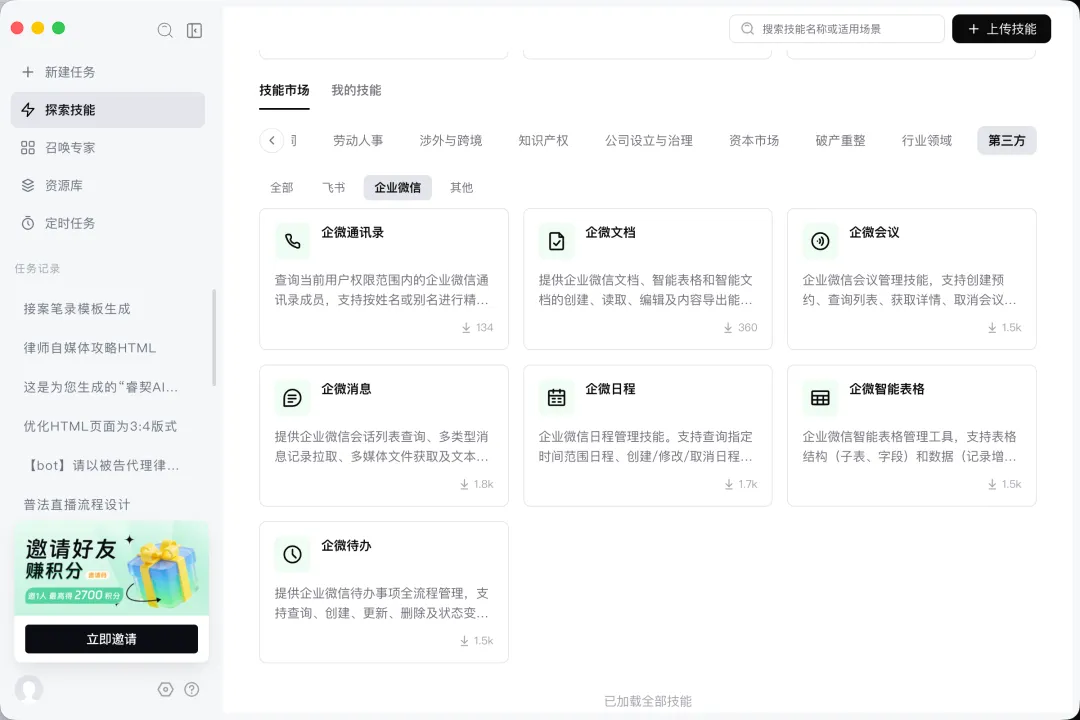Click the grid icon beside 召唤专家
The image size is (1080, 720).
28,147
